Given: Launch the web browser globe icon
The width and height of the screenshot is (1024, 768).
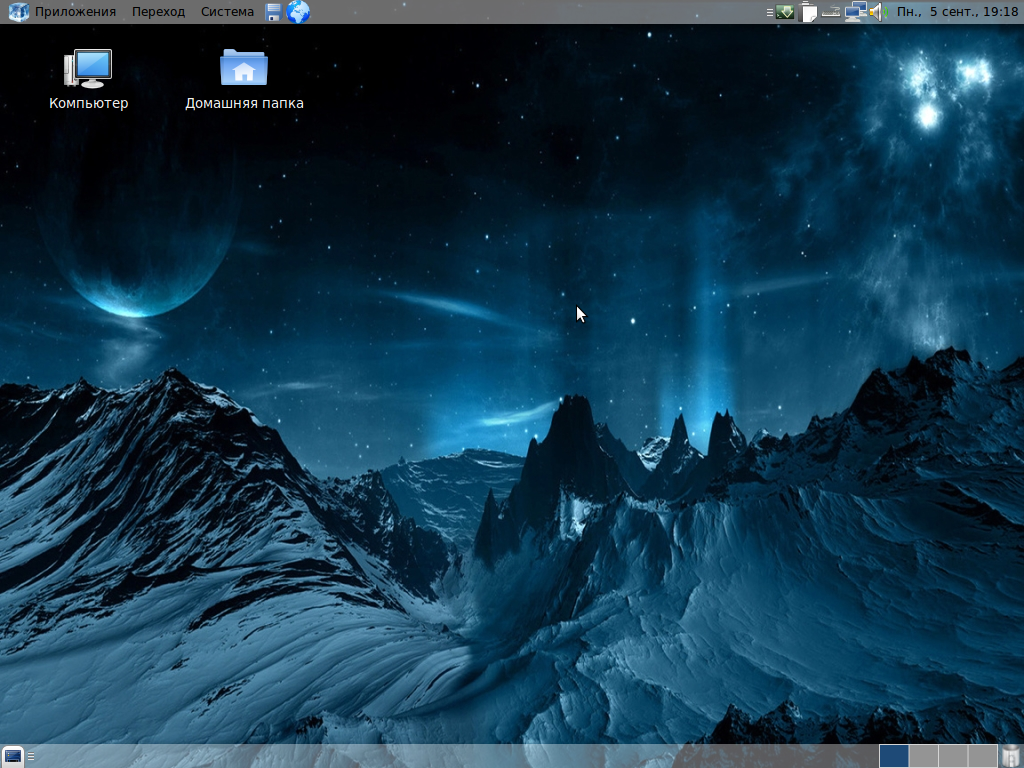Looking at the screenshot, I should click(298, 12).
